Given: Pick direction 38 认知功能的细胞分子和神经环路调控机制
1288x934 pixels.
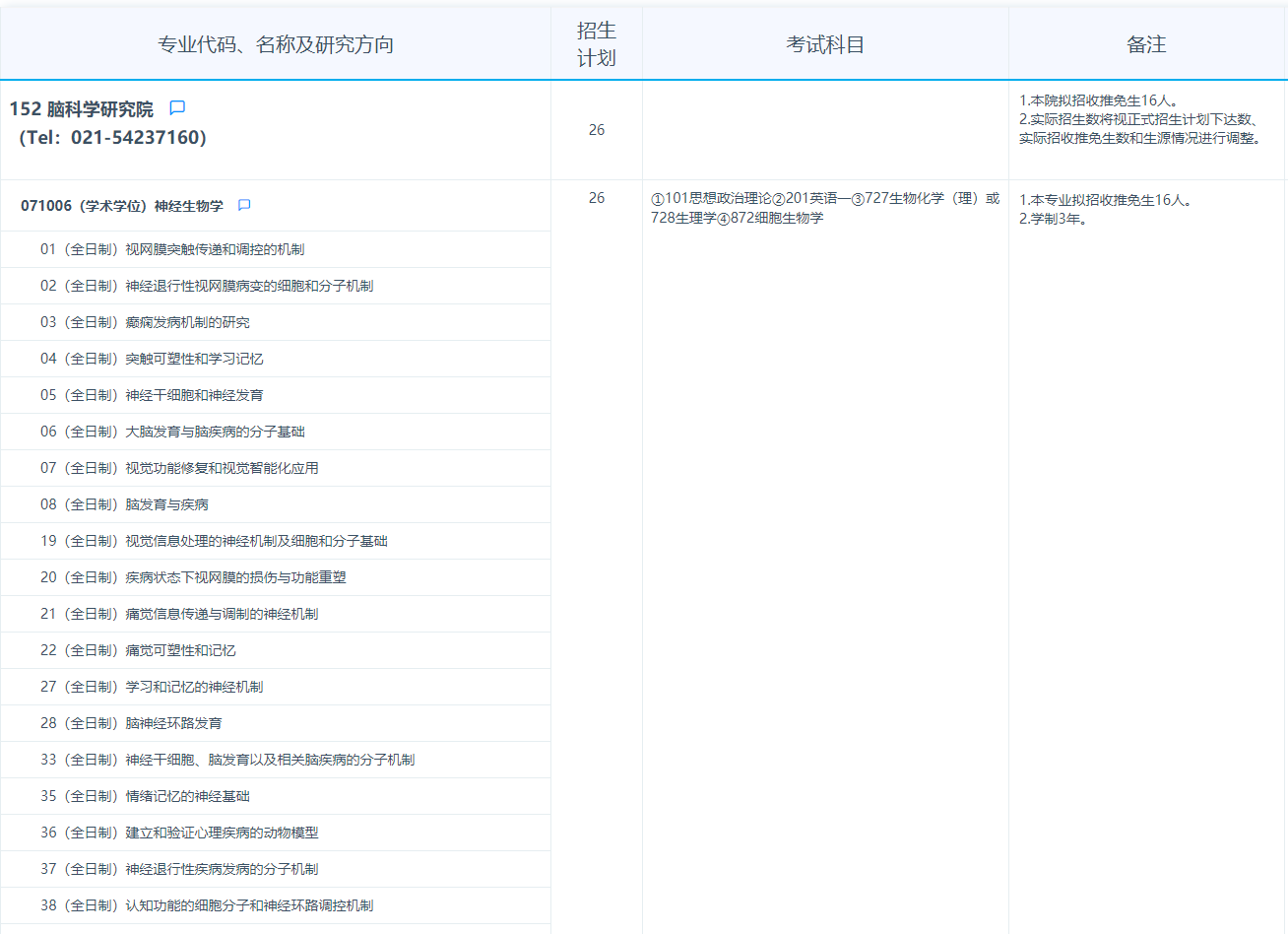Looking at the screenshot, I should click(207, 905).
